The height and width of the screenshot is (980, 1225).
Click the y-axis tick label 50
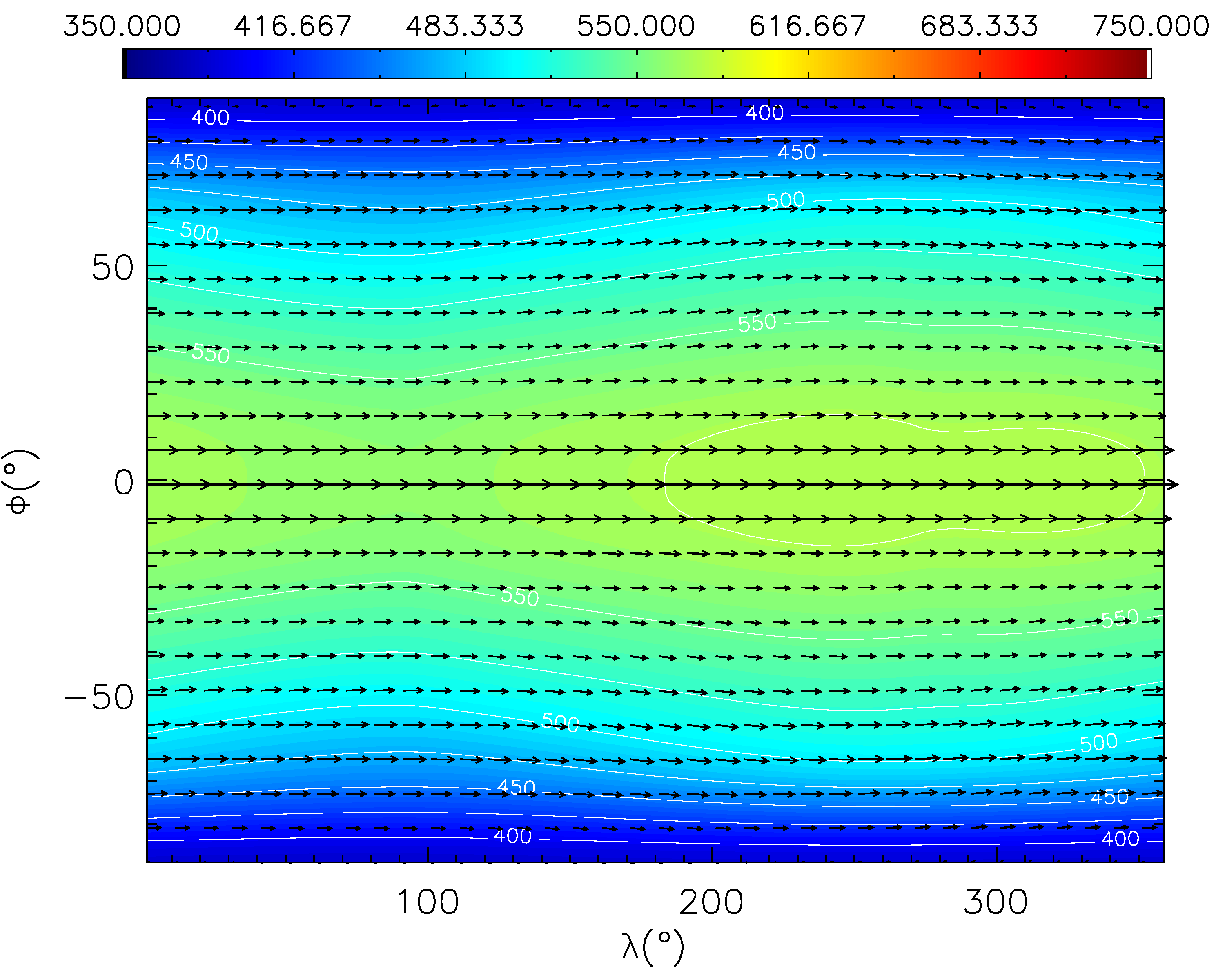click(x=113, y=268)
